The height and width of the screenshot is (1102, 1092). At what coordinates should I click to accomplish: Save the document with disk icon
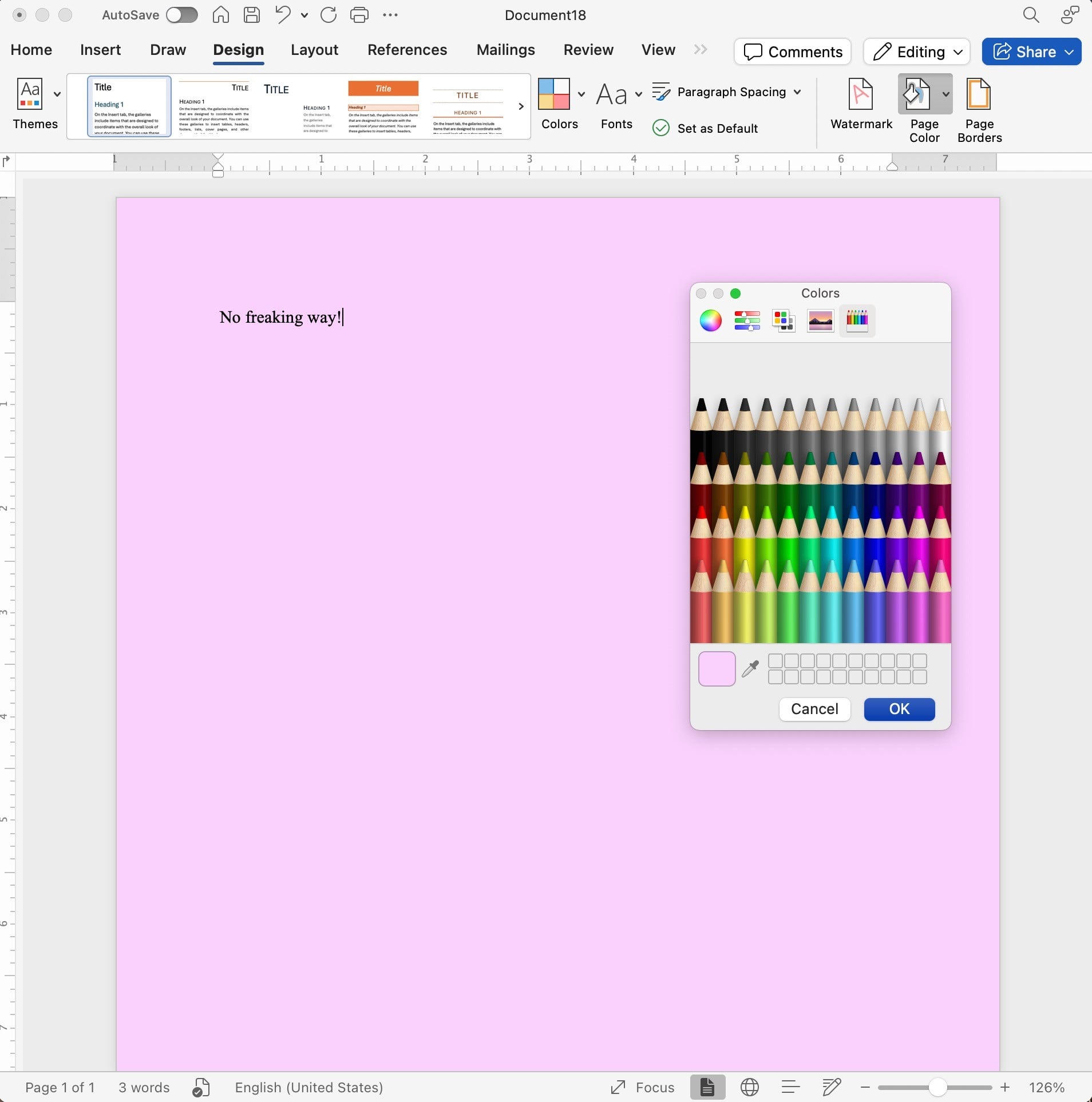click(252, 15)
